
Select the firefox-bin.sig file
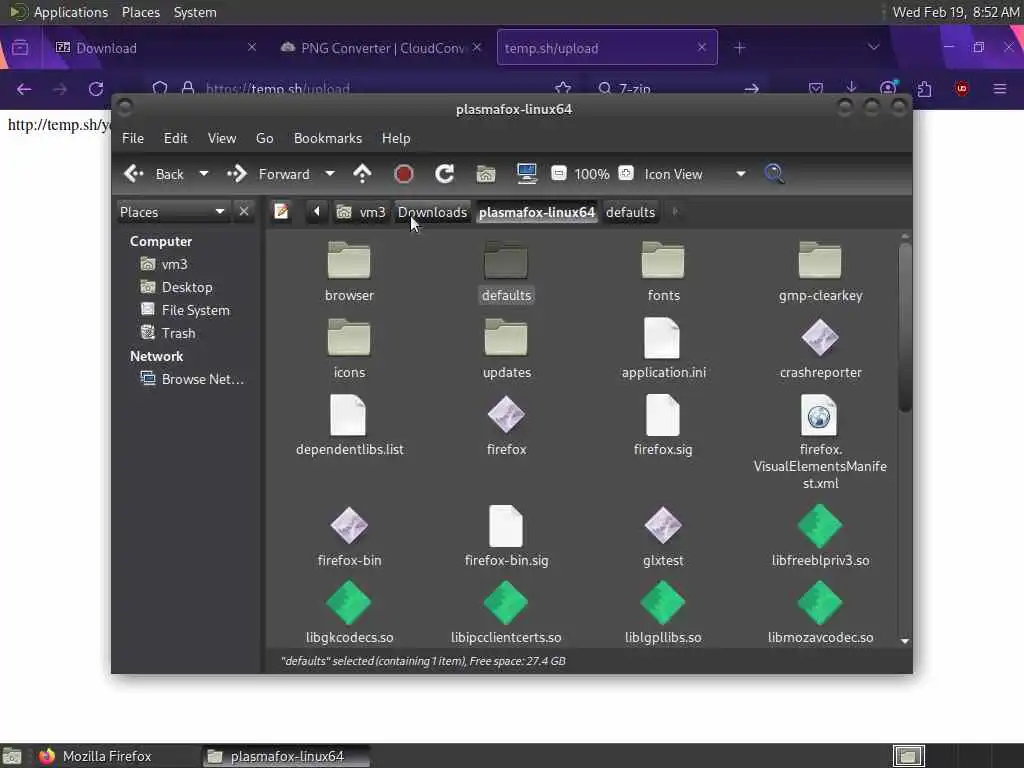point(506,536)
